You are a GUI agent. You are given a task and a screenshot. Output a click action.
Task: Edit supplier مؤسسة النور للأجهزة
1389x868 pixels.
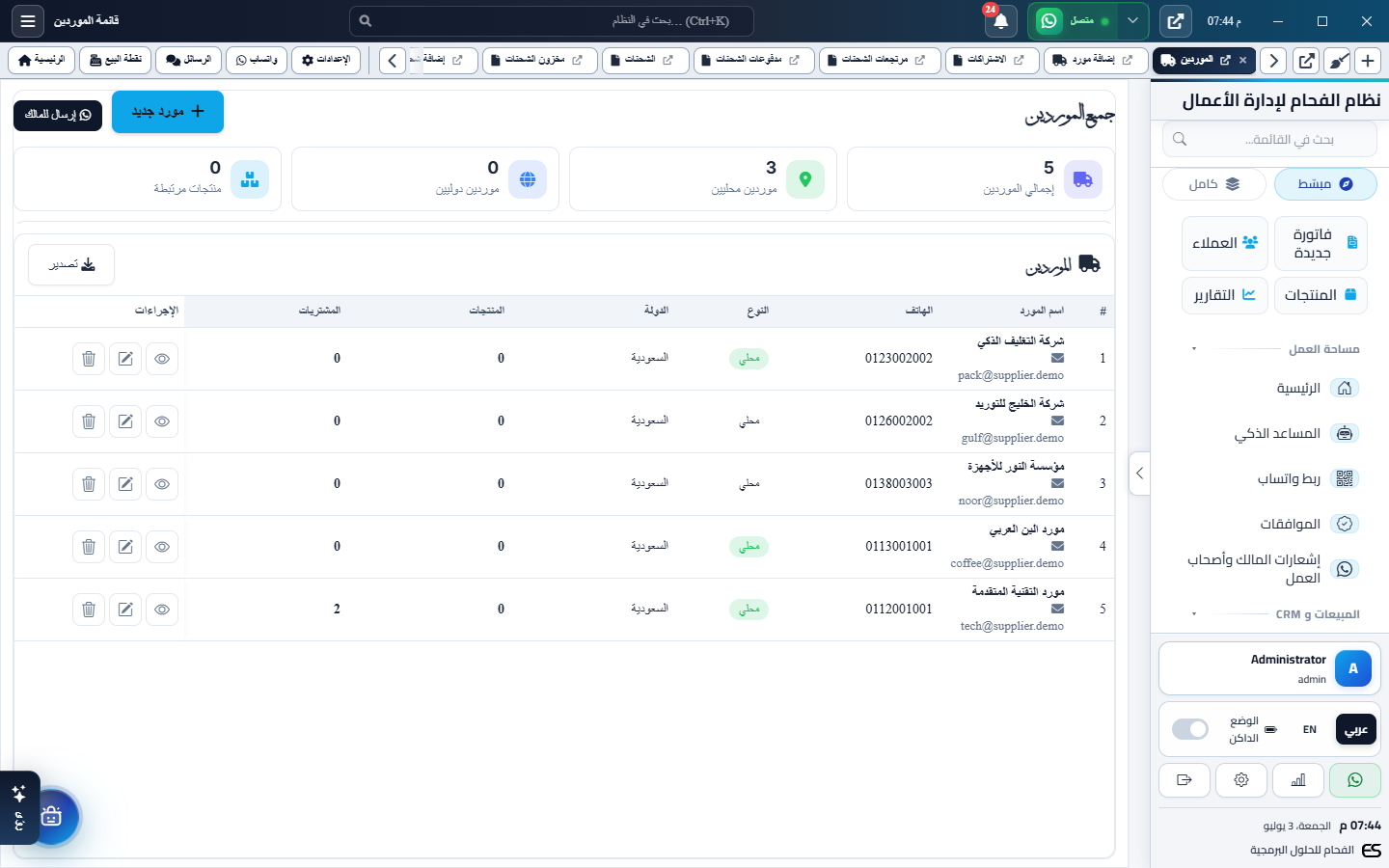125,484
